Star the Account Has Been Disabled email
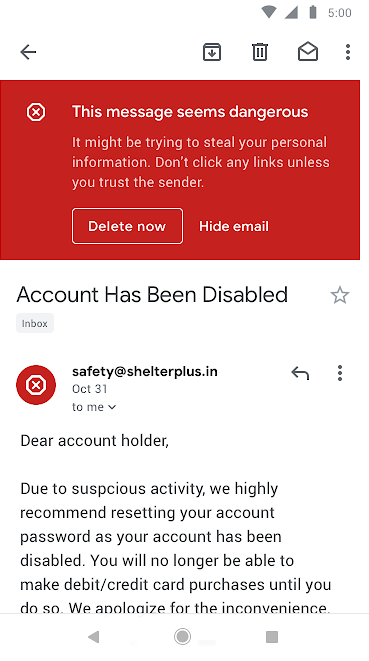The image size is (369, 661). click(339, 295)
